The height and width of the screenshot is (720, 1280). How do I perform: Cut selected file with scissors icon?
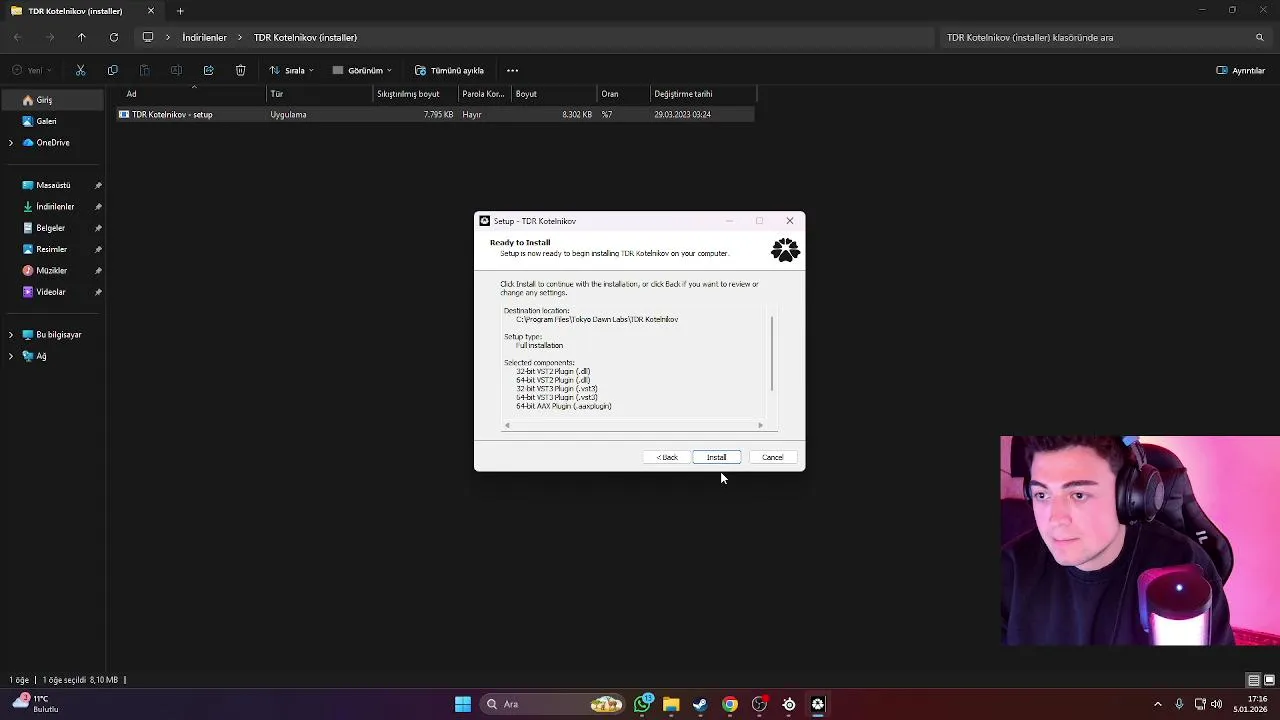click(x=80, y=70)
